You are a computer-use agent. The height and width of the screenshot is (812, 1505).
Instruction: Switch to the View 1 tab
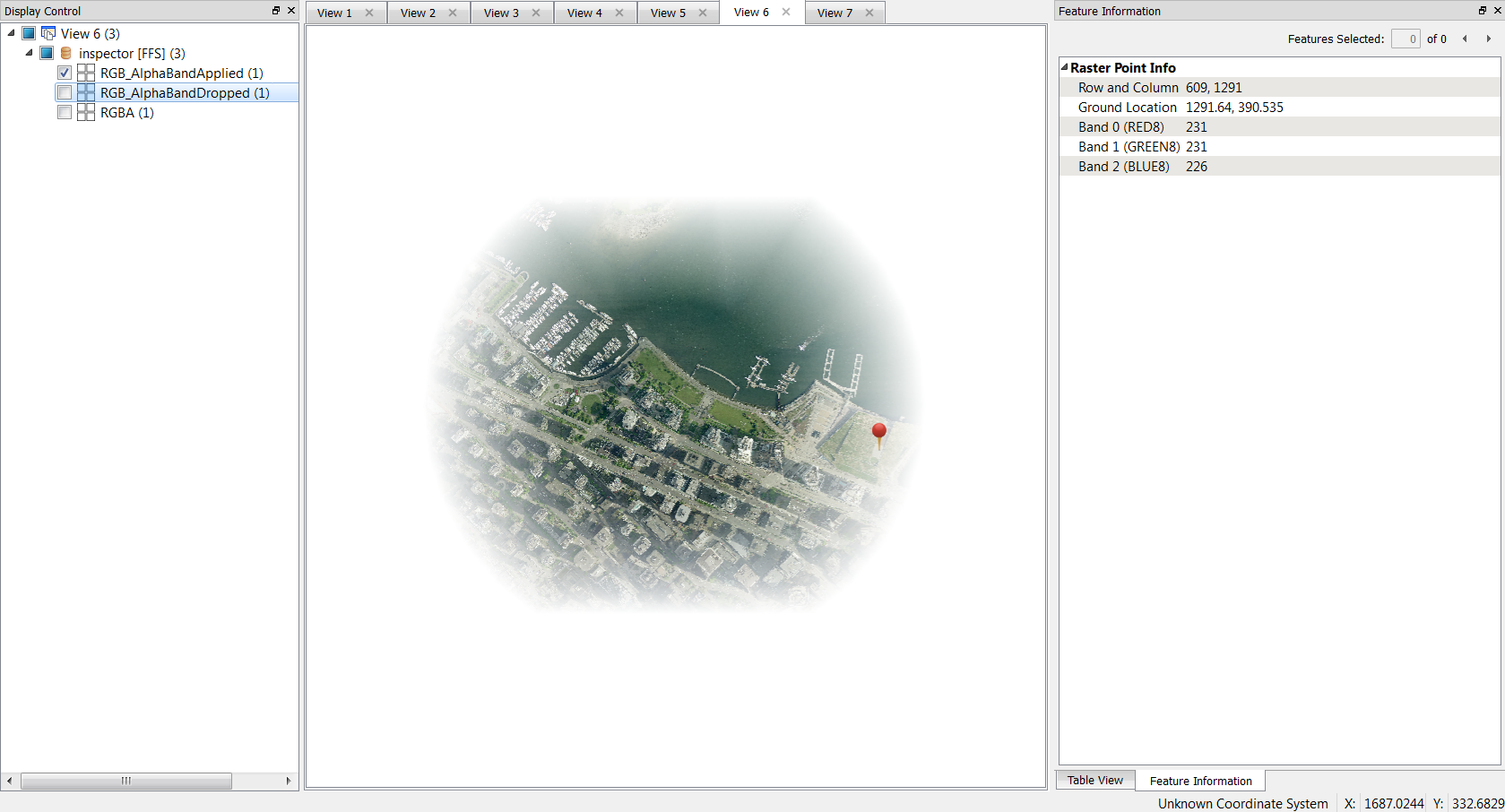[334, 13]
